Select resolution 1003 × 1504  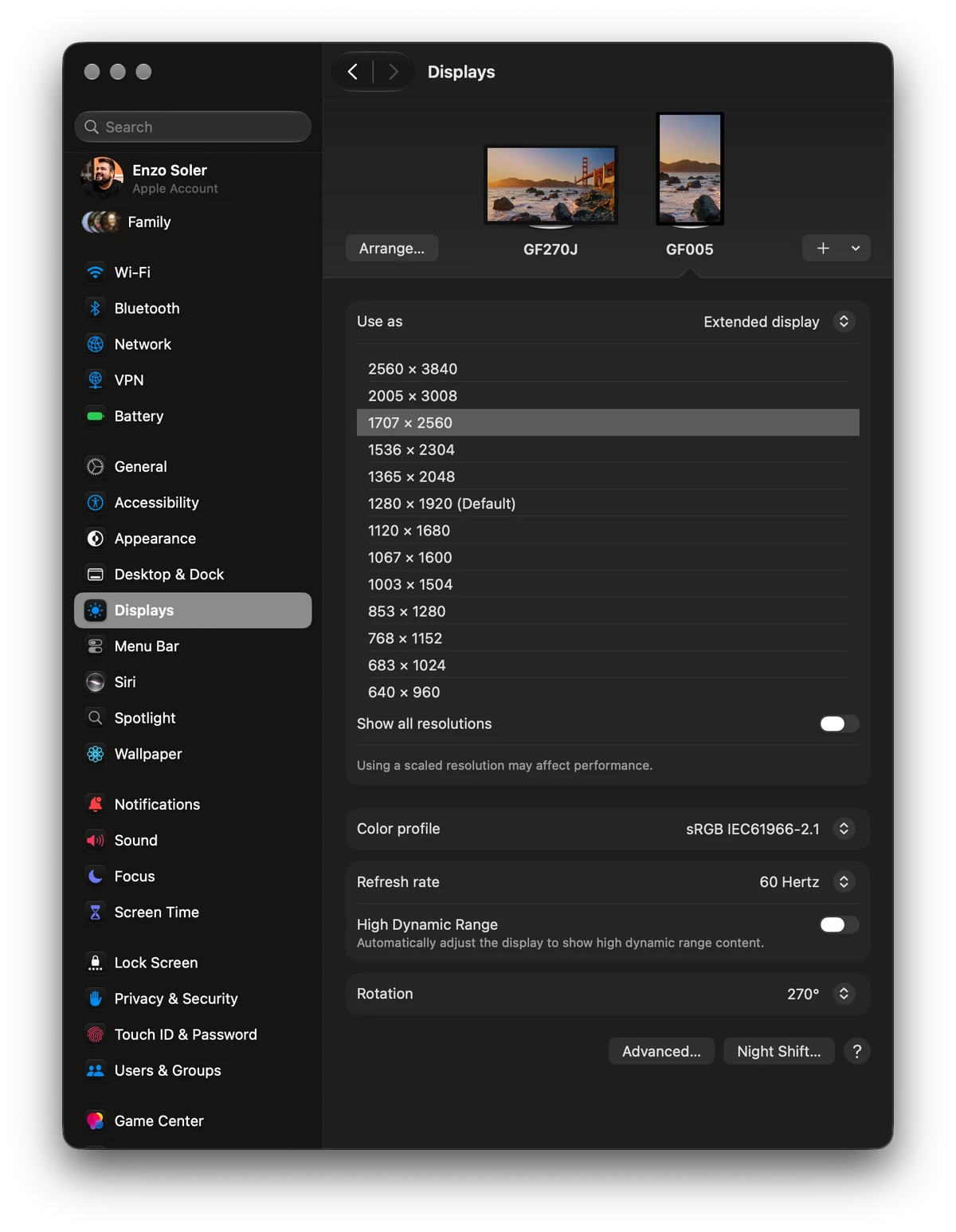point(608,585)
